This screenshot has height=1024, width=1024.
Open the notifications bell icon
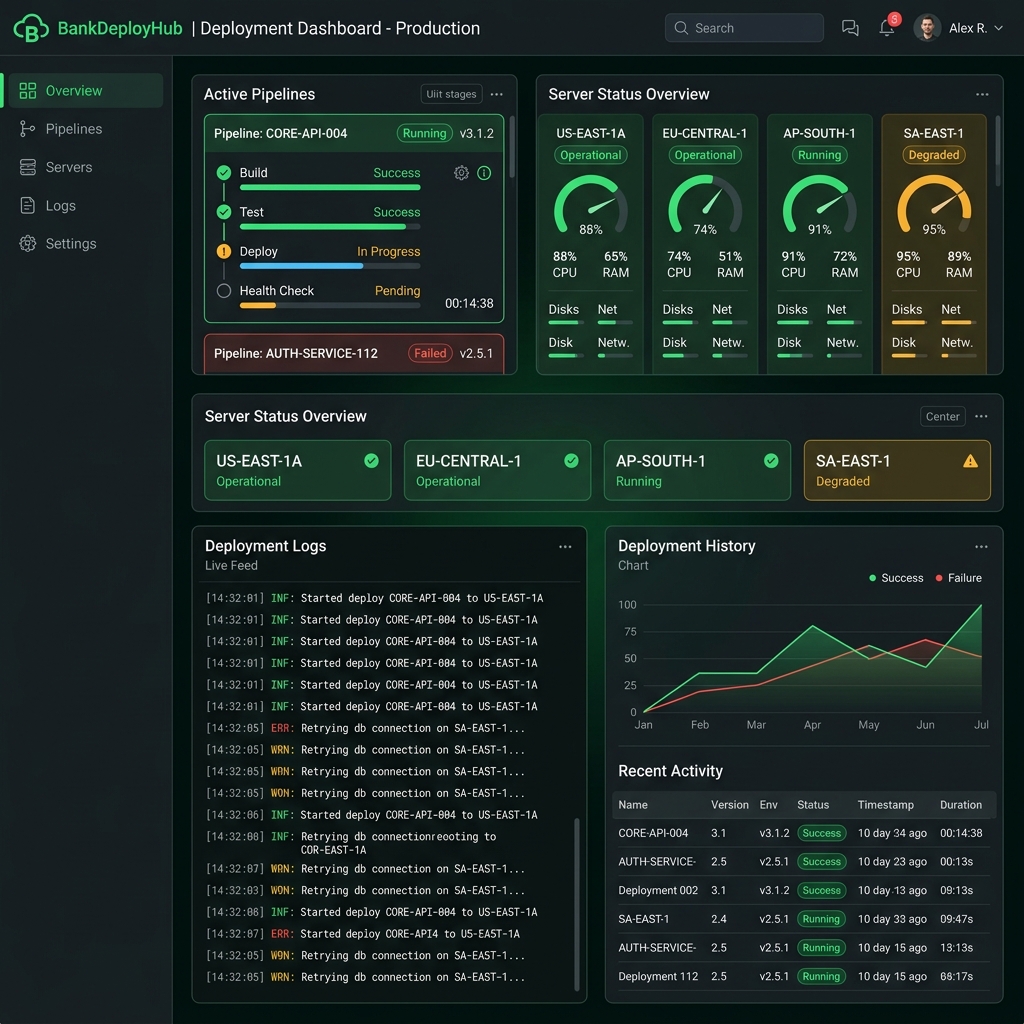(x=886, y=28)
